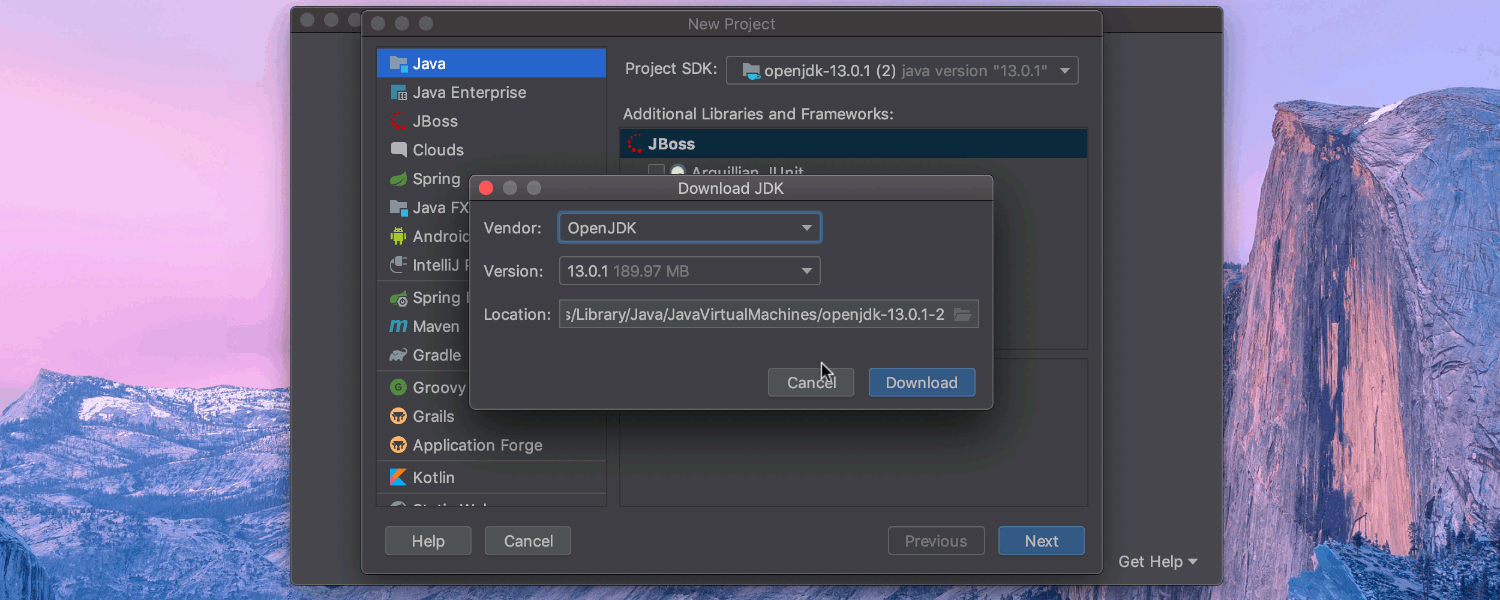Select the Grails orange icon
The image size is (1500, 600).
[x=398, y=417]
